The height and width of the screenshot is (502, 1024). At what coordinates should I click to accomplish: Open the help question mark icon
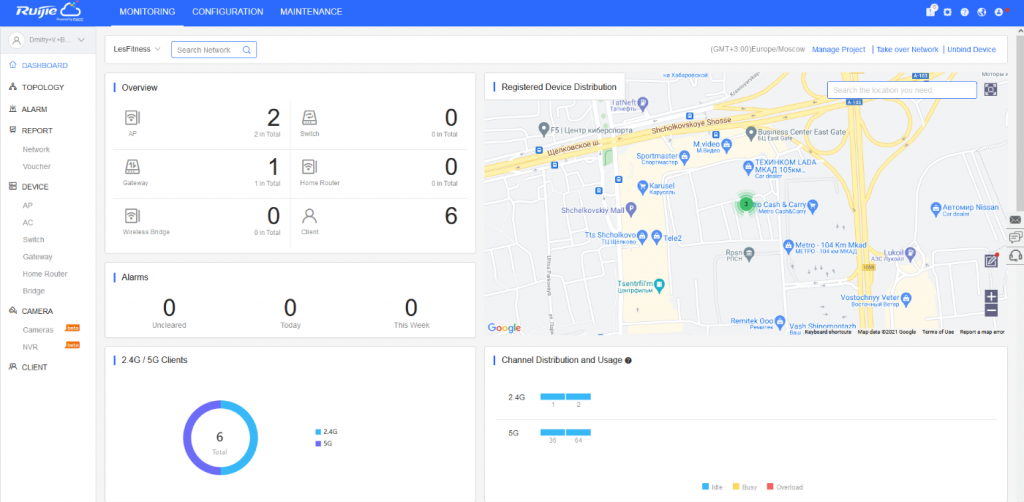[964, 12]
